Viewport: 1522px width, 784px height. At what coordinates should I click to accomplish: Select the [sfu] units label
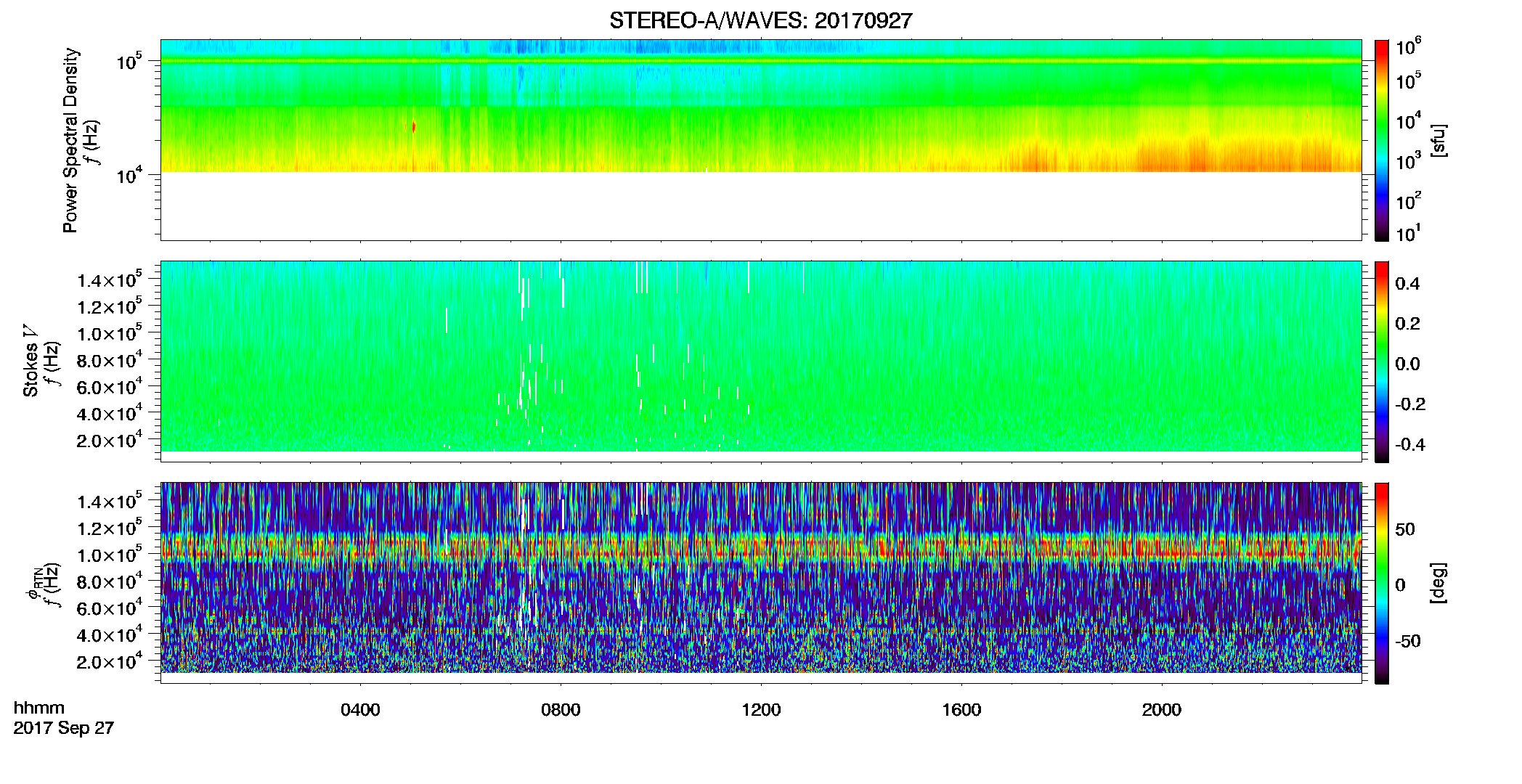pyautogui.click(x=1438, y=140)
